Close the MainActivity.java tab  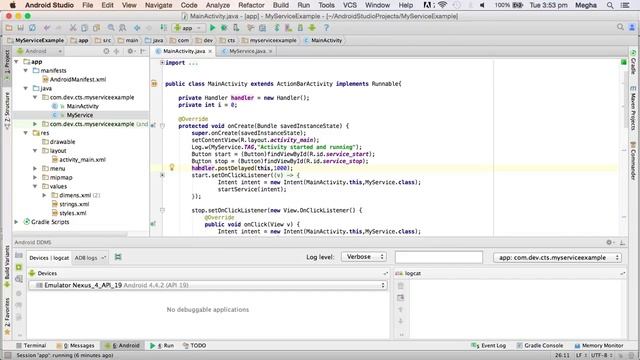pyautogui.click(x=210, y=51)
